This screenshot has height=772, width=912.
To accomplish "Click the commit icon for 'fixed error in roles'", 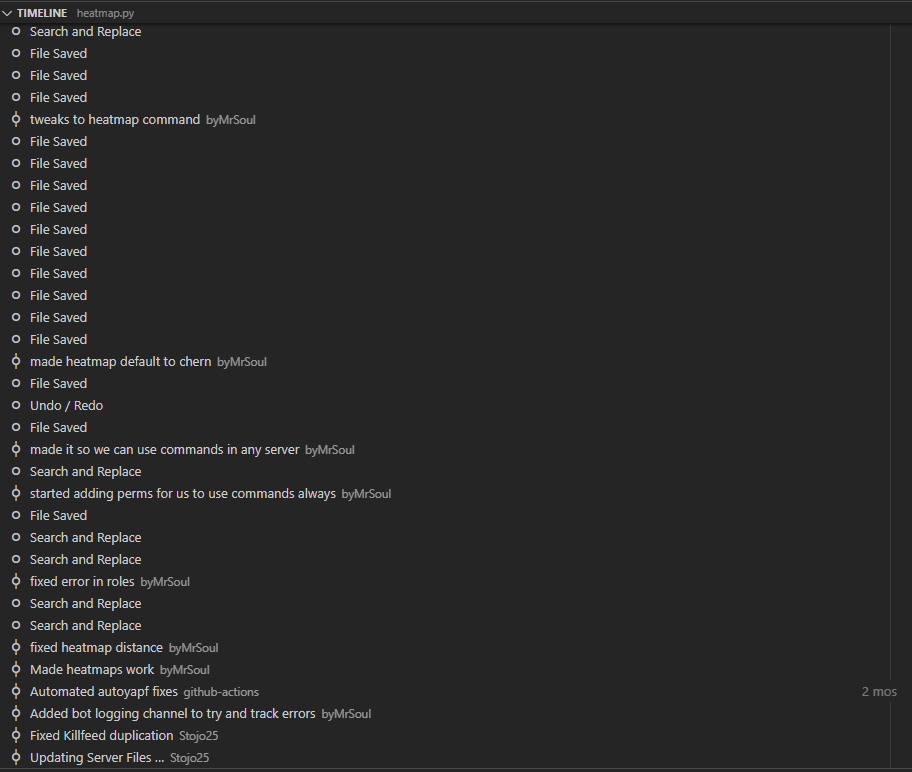I will tap(16, 581).
